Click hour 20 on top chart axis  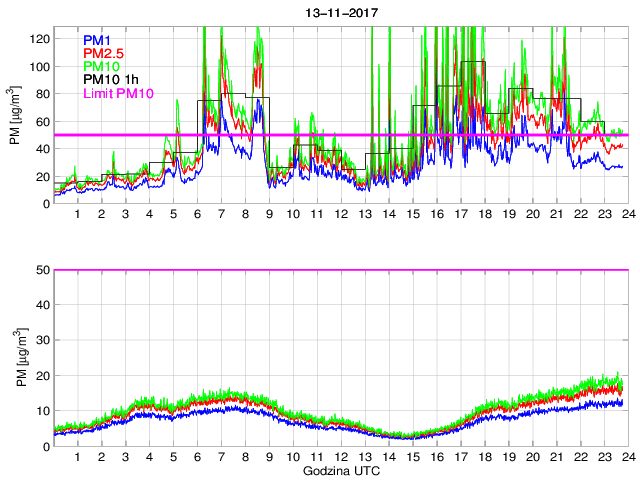[533, 214]
